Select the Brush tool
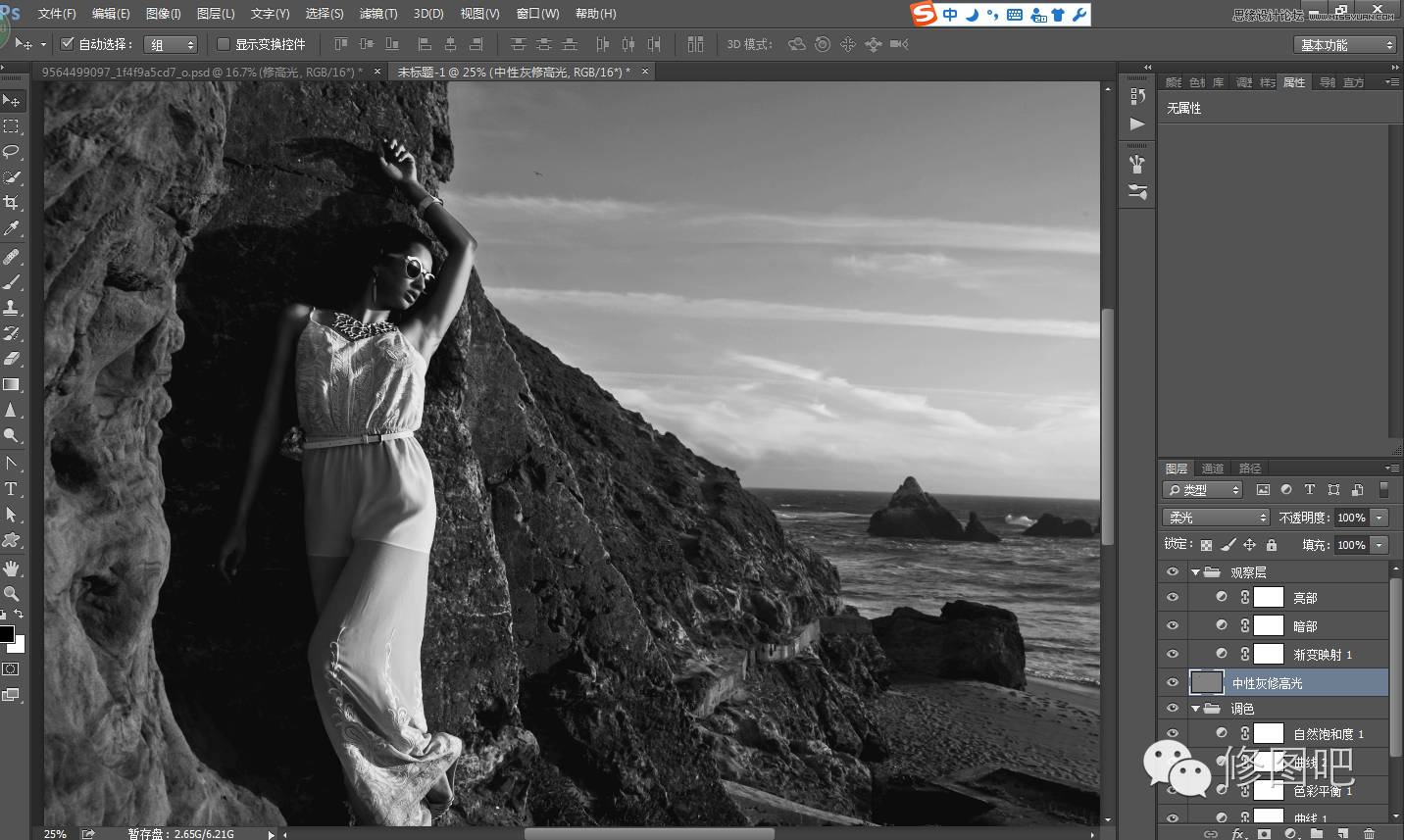The image size is (1404, 840). (x=12, y=282)
